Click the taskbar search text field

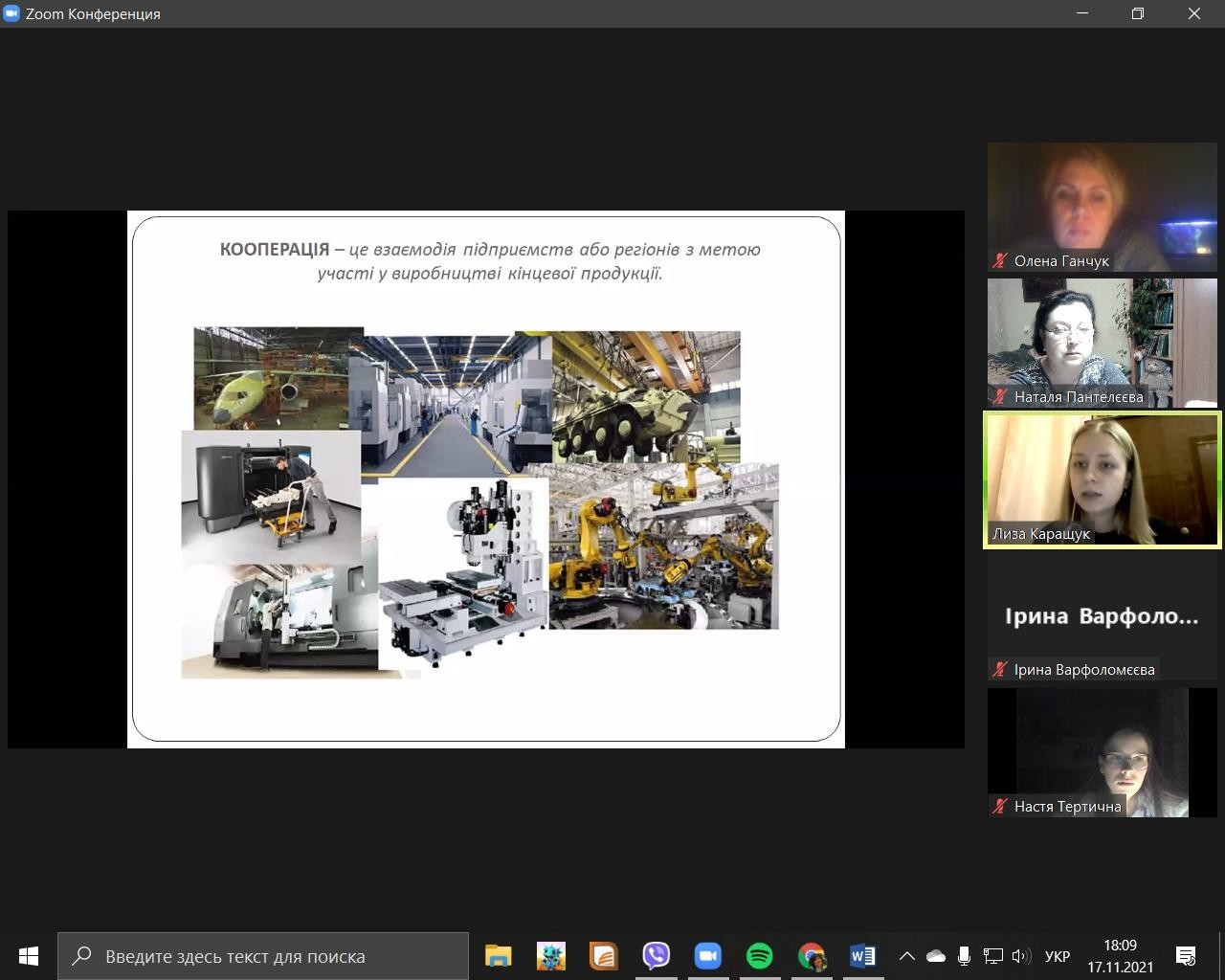263,955
